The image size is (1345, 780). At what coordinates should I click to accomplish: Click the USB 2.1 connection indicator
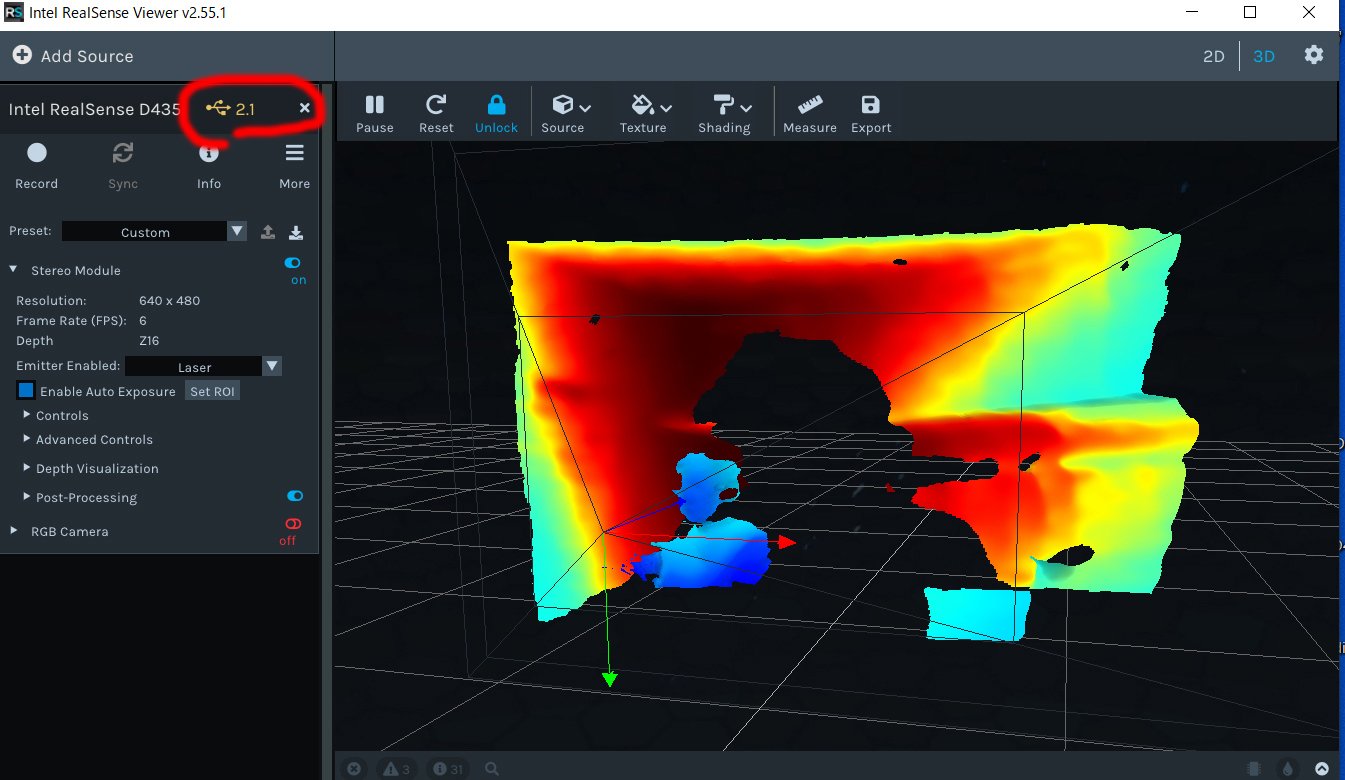click(231, 109)
